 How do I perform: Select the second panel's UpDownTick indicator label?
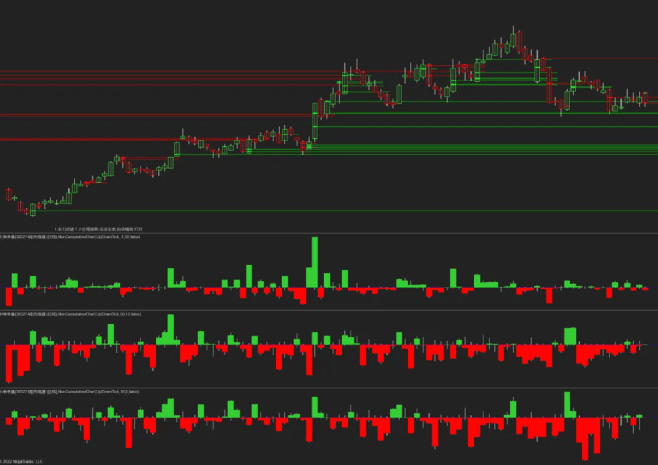(x=70, y=314)
